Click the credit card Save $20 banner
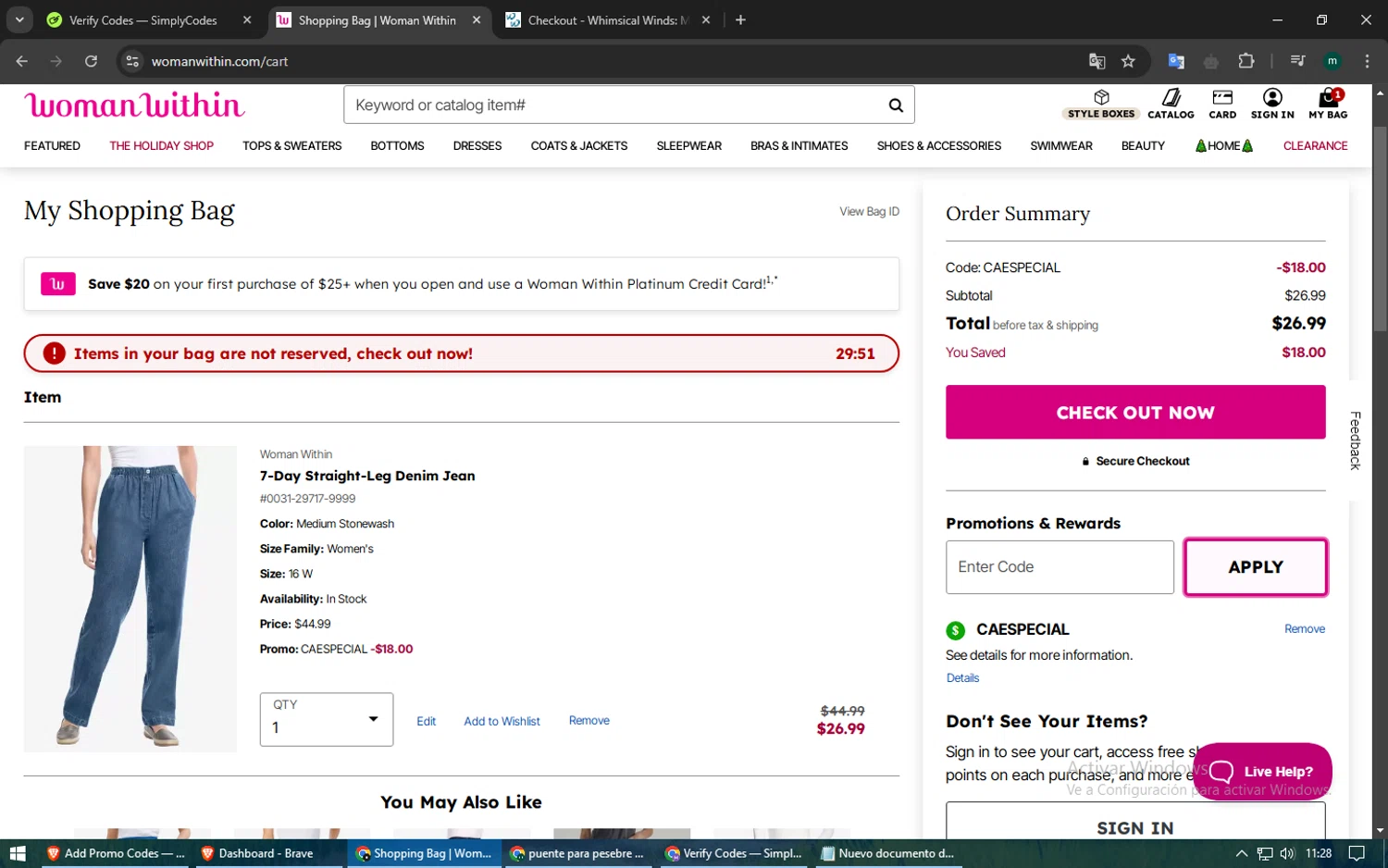 tap(461, 284)
